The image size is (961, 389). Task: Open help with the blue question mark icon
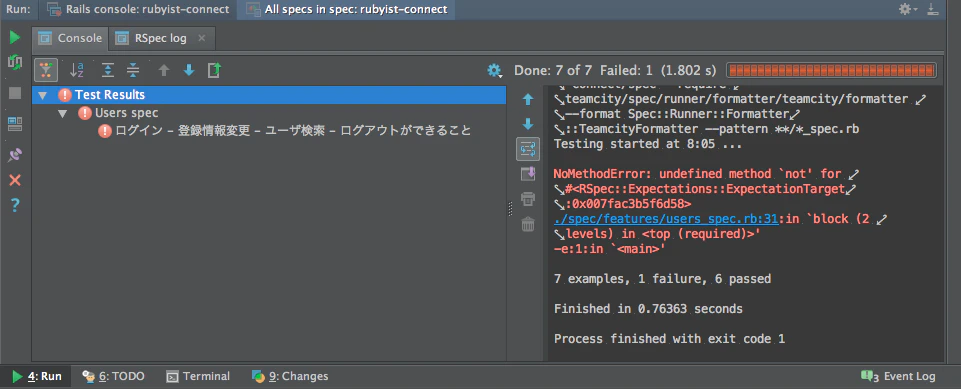(x=15, y=205)
